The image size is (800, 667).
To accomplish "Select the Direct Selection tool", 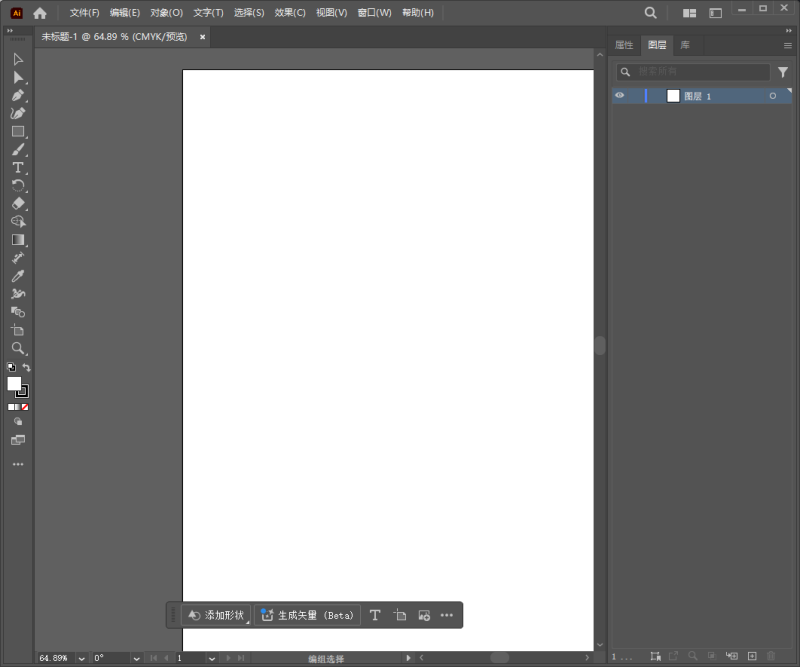I will pos(17,77).
